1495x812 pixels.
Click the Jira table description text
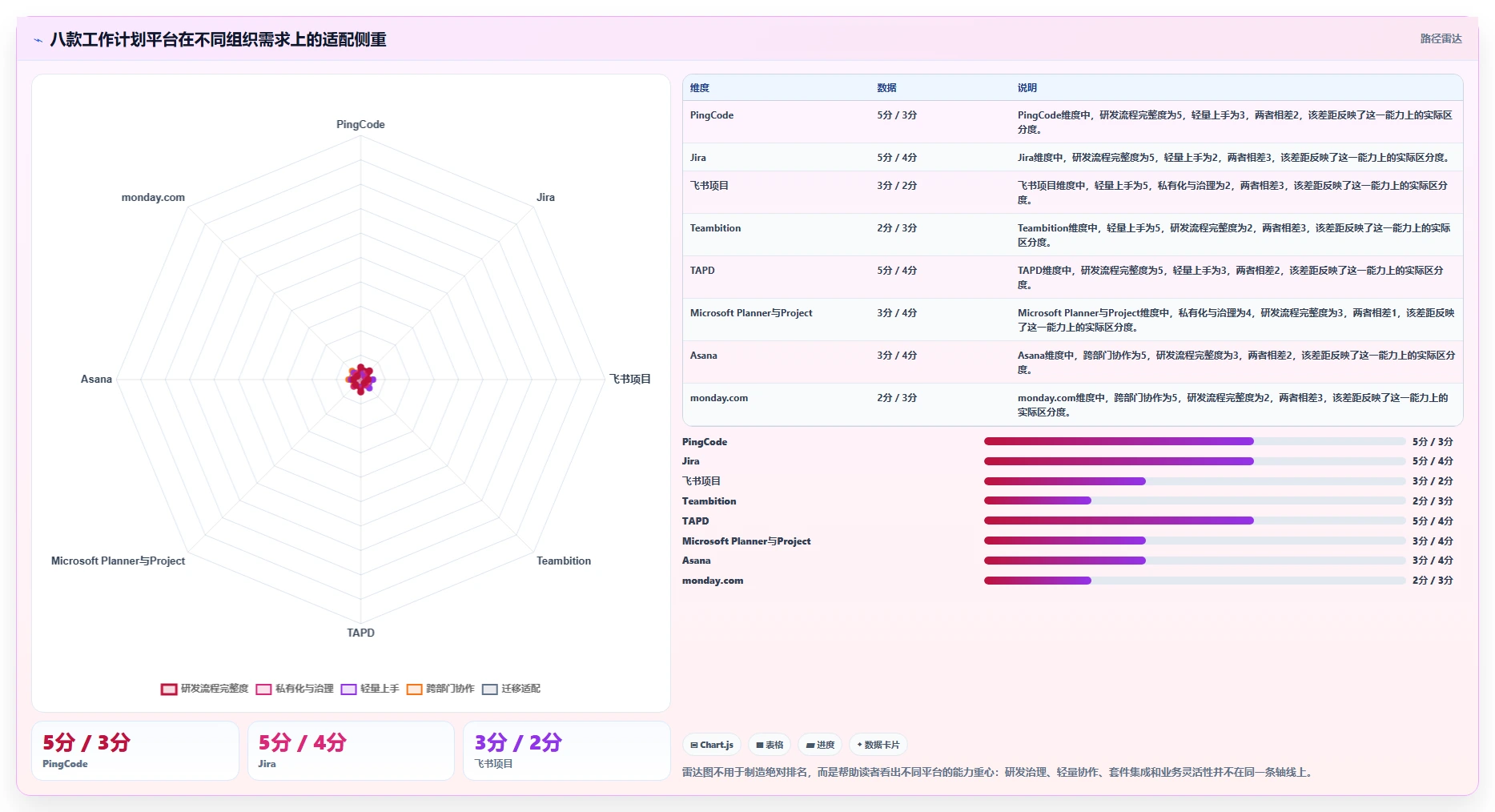[1235, 158]
